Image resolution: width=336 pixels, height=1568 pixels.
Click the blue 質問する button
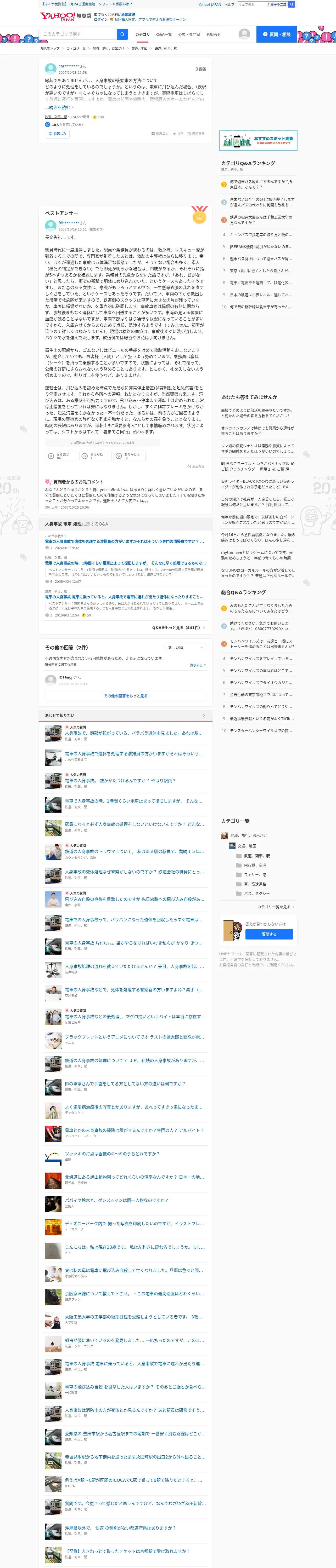(269, 934)
